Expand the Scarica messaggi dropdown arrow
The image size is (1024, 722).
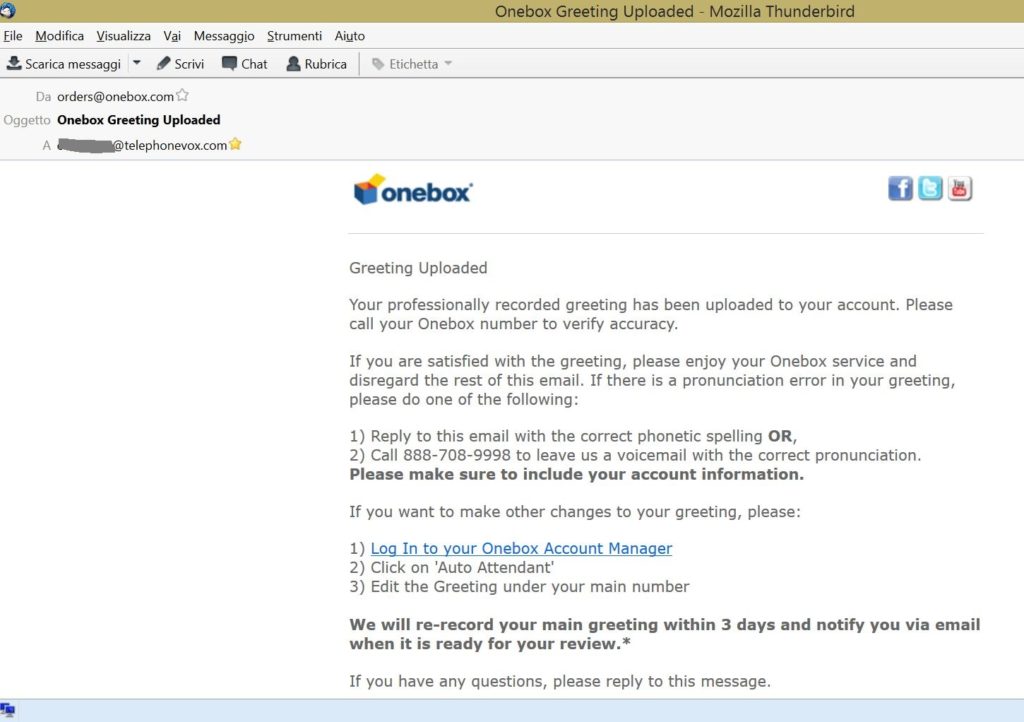click(x=137, y=63)
